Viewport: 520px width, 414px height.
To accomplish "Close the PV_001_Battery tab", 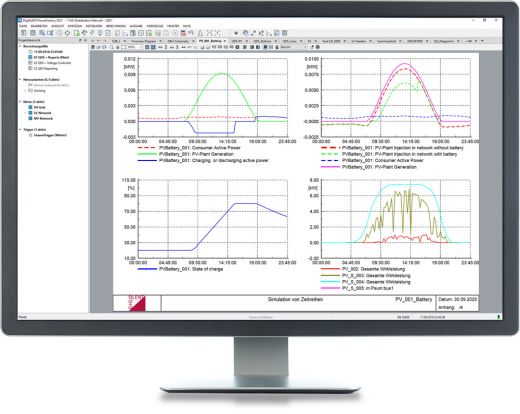I will coord(225,41).
